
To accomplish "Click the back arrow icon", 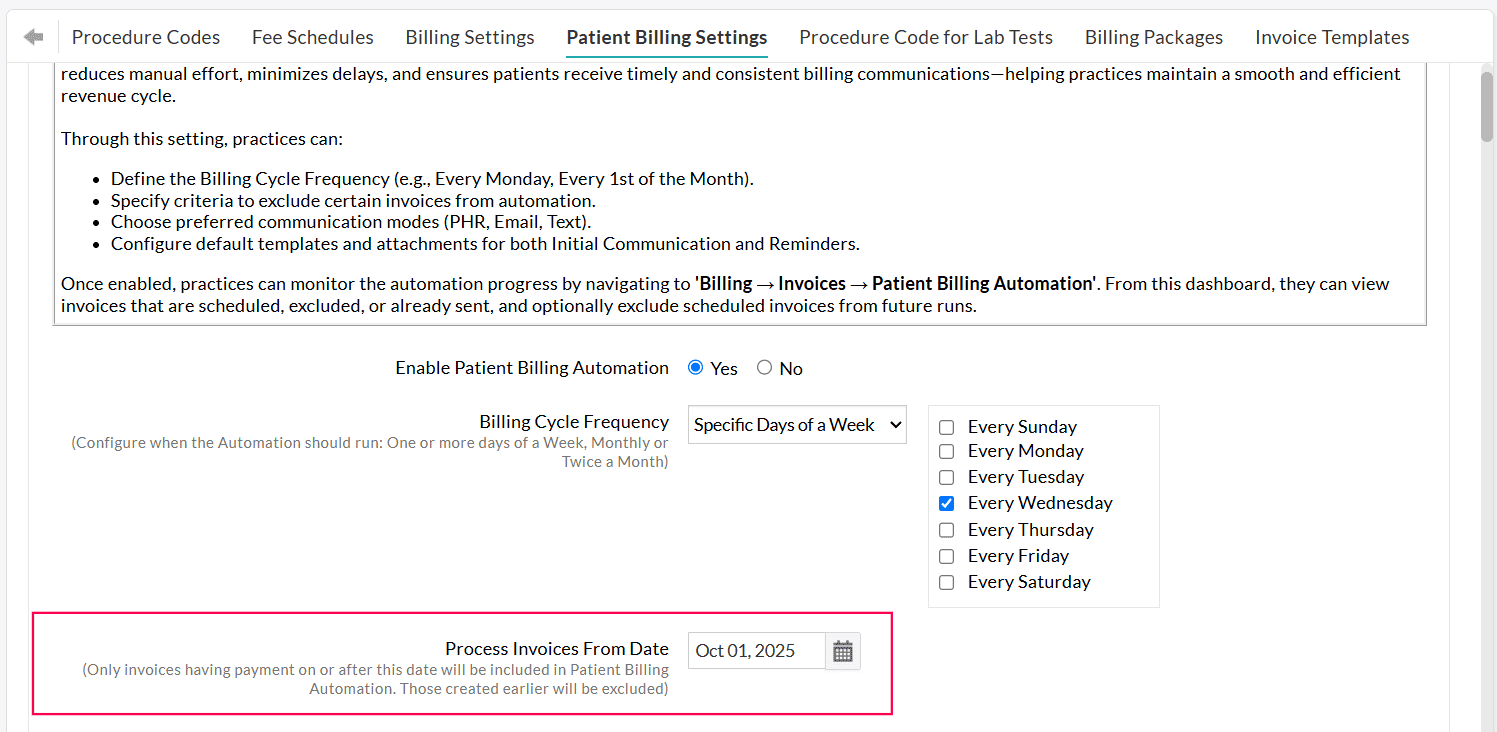I will (x=34, y=37).
